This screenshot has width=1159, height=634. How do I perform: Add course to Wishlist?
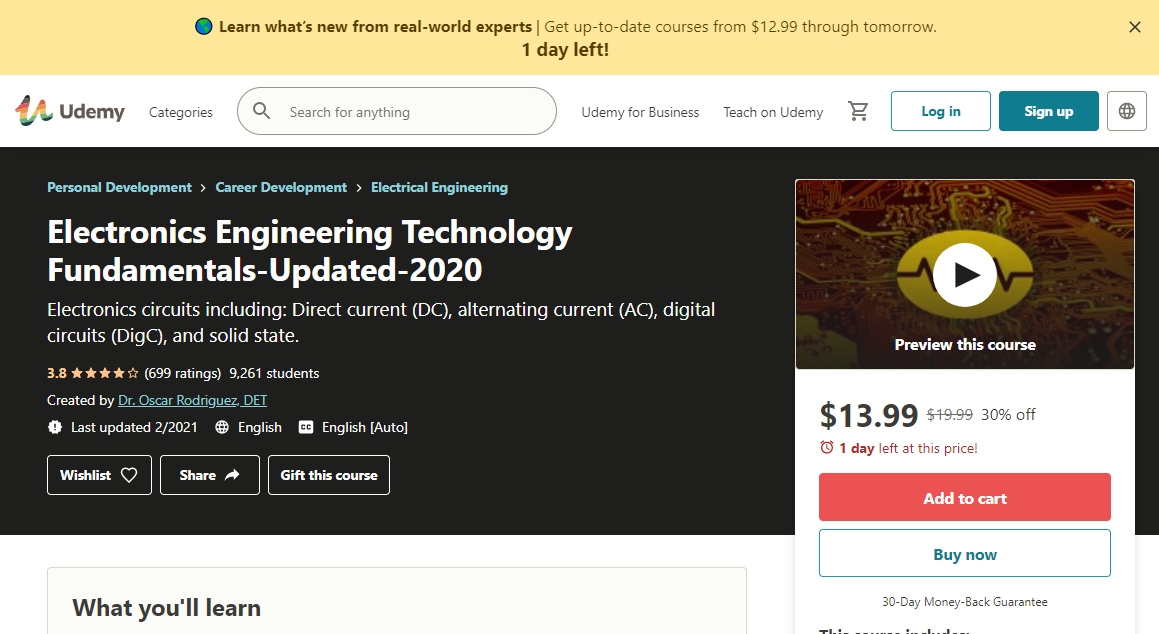pyautogui.click(x=99, y=475)
